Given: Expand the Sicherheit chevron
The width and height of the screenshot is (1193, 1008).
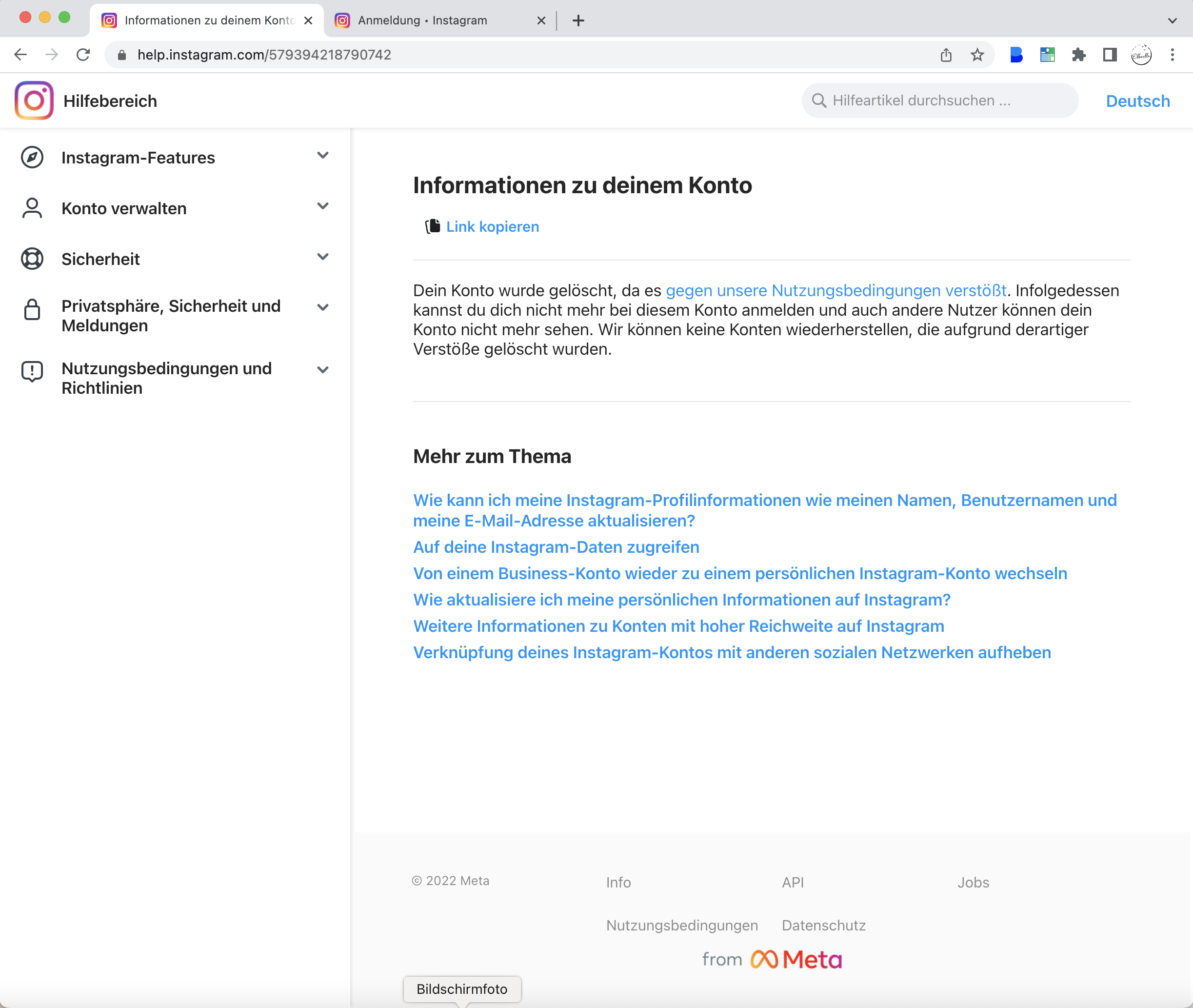Looking at the screenshot, I should click(323, 257).
